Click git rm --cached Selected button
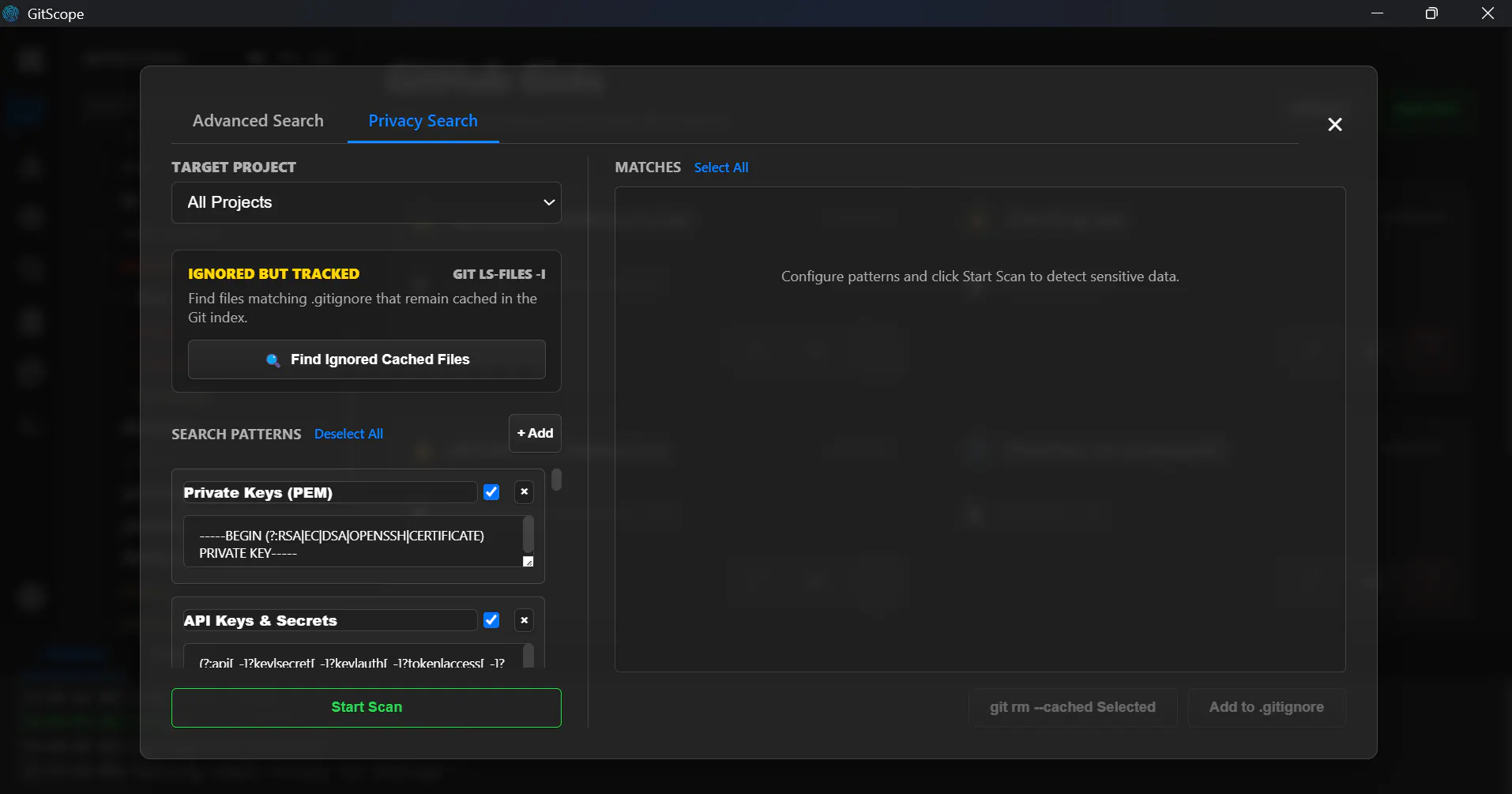Viewport: 1512px width, 794px height. [1073, 707]
